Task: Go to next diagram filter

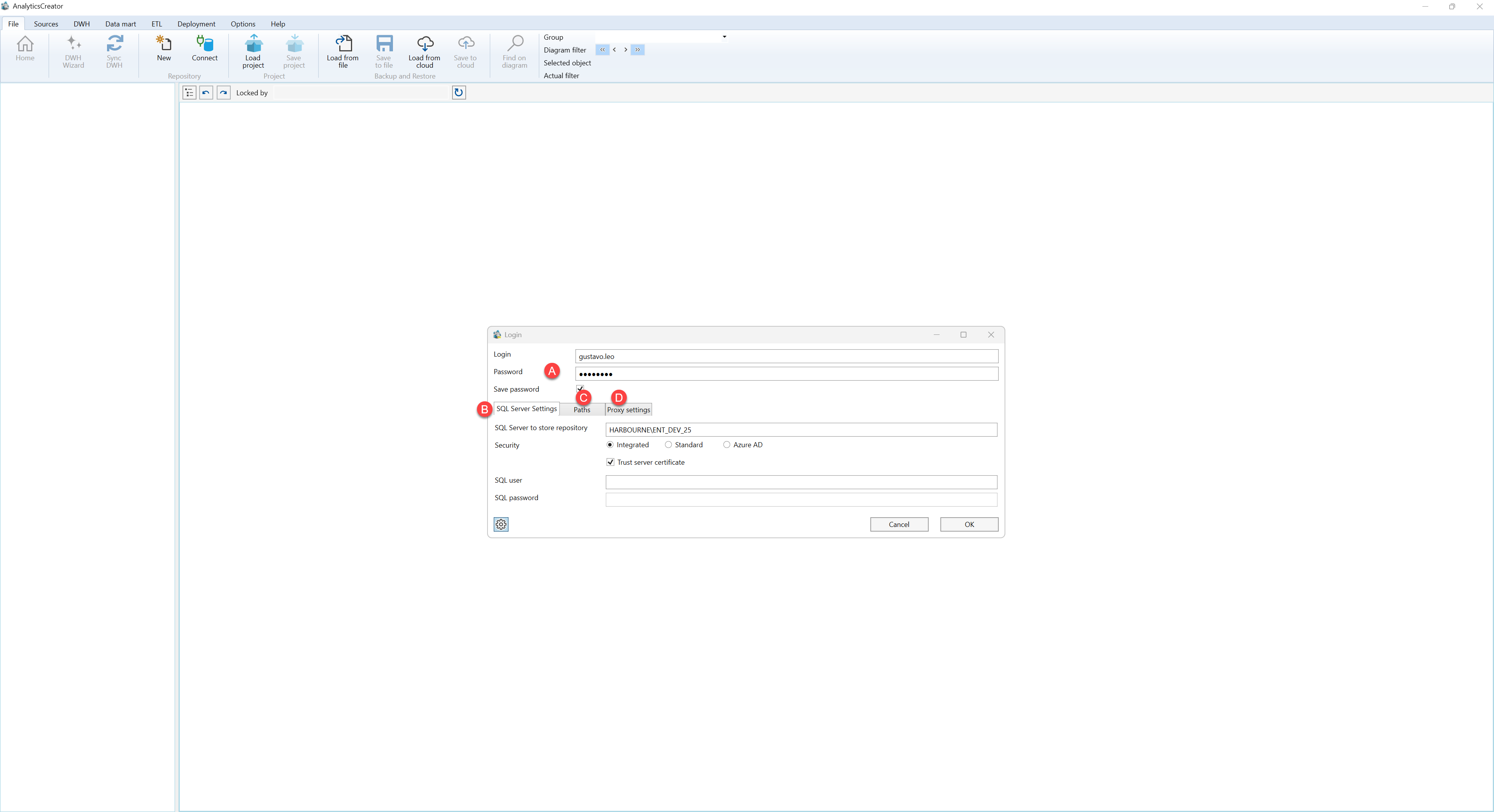Action: tap(625, 50)
